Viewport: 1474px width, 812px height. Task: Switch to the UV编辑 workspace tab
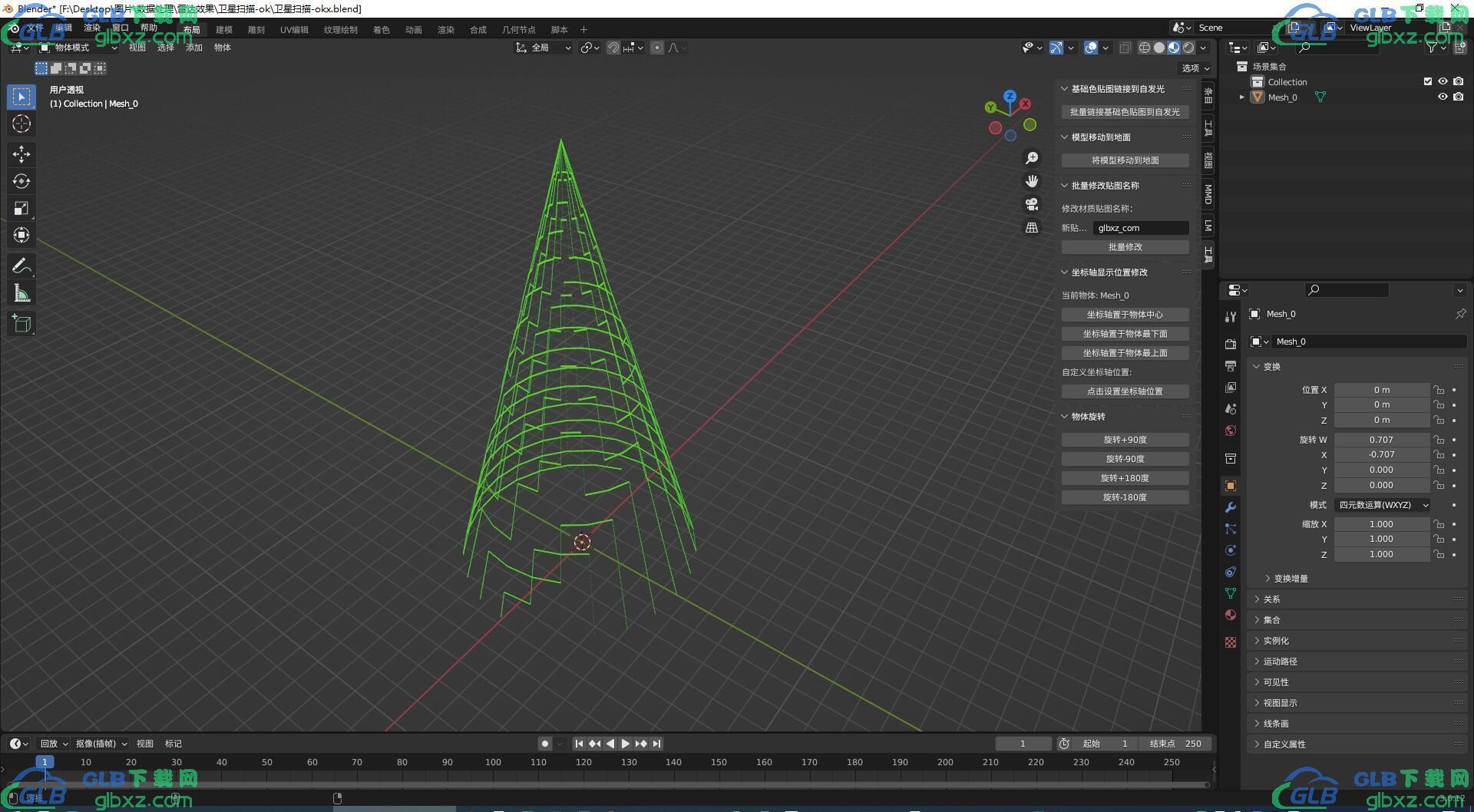[x=294, y=30]
